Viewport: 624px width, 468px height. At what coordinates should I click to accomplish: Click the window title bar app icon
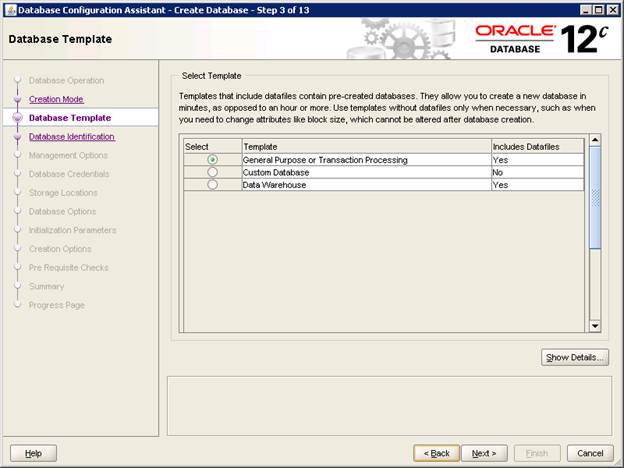point(10,9)
